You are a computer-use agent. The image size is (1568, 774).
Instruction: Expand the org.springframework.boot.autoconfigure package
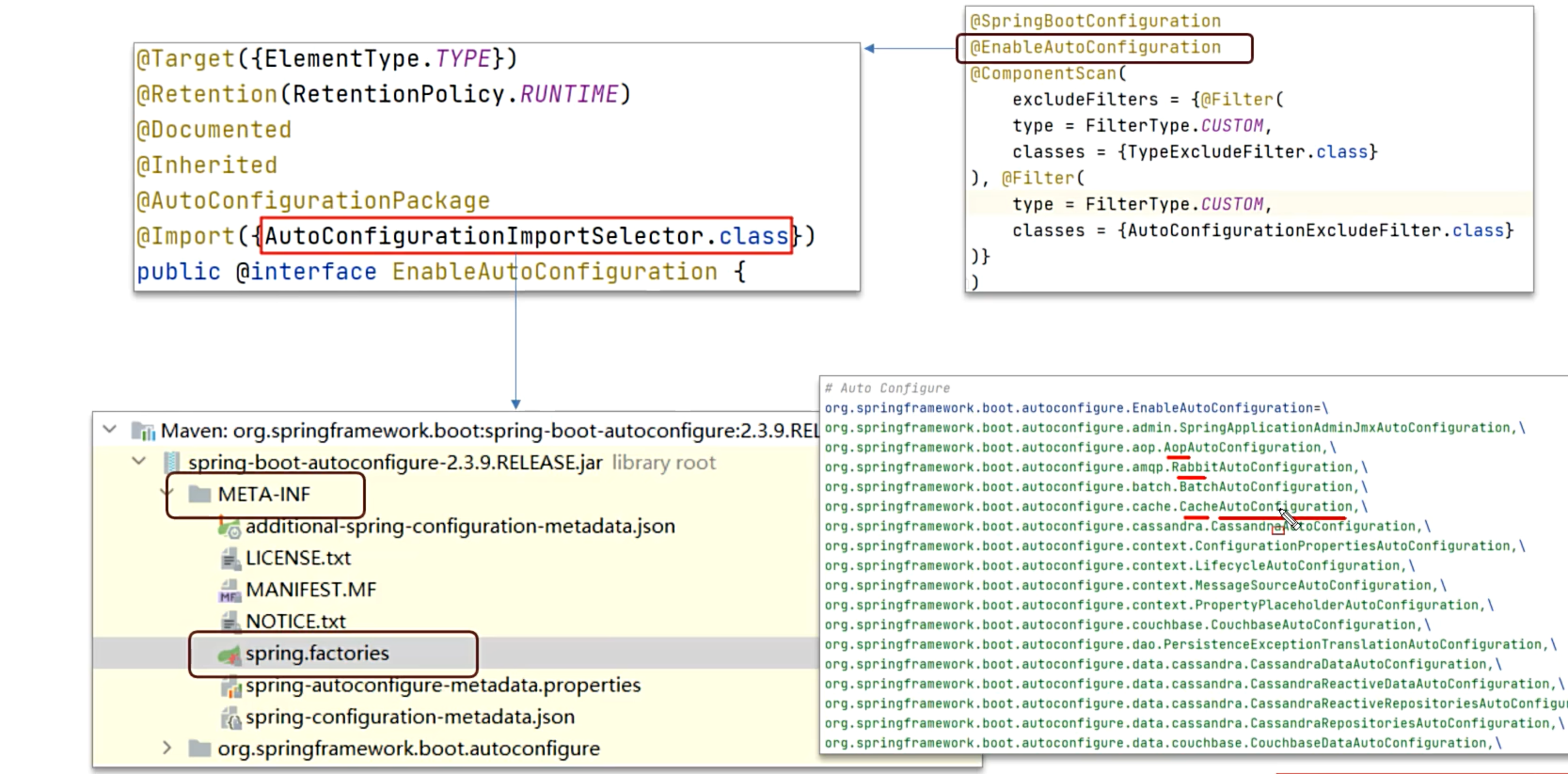[x=167, y=748]
